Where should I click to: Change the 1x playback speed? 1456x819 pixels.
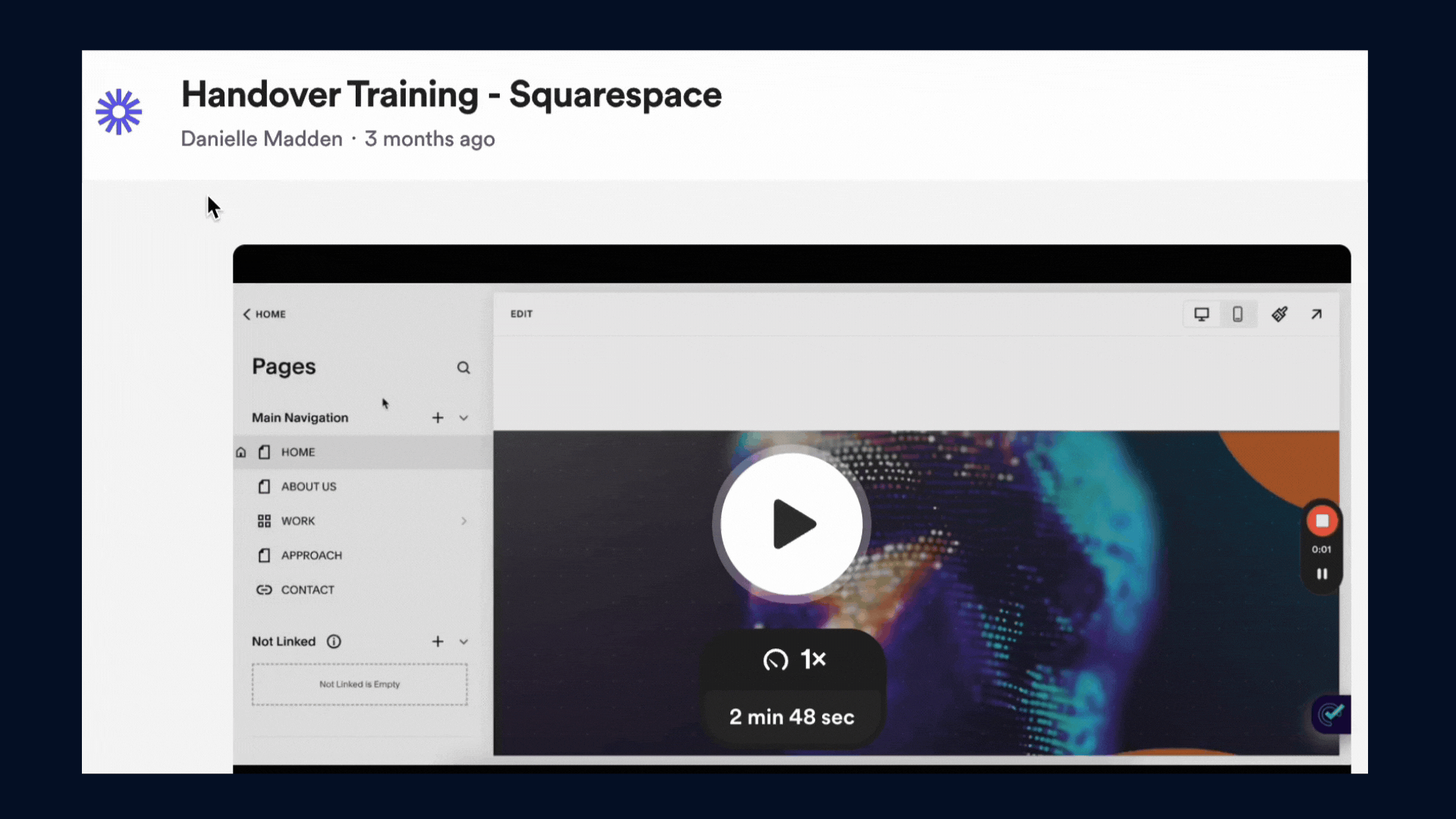tap(793, 660)
